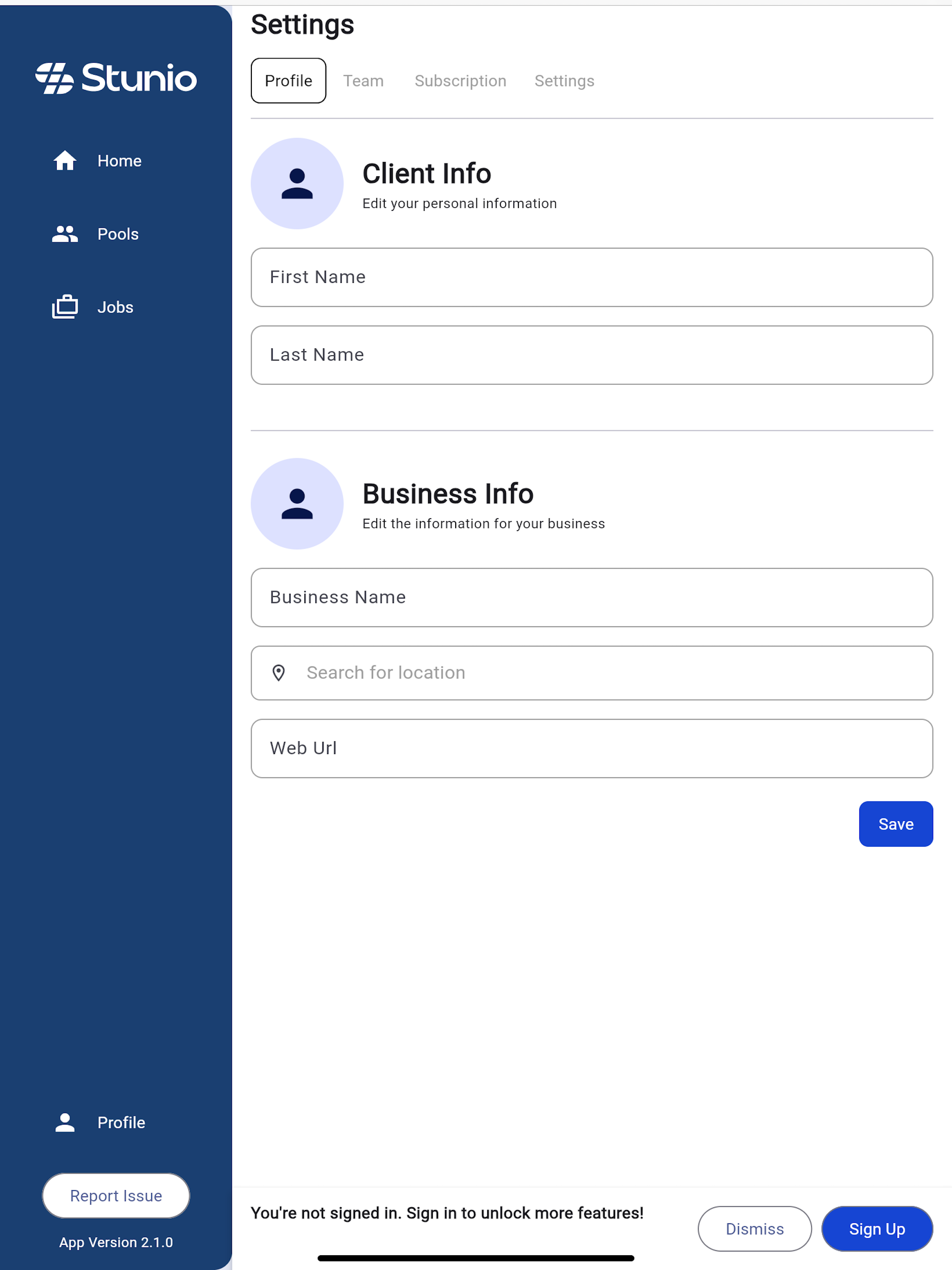Click the Client Info heading
952x1270 pixels.
426,174
